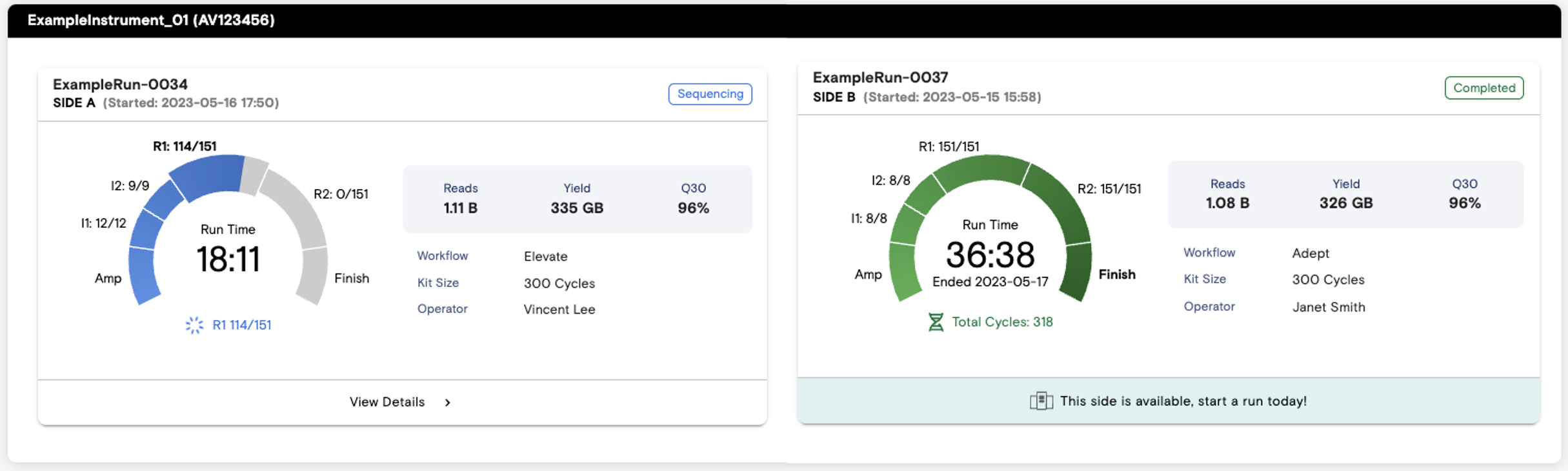Click the 36:38 run time on Side B
The width and height of the screenshot is (1568, 471).
[990, 255]
